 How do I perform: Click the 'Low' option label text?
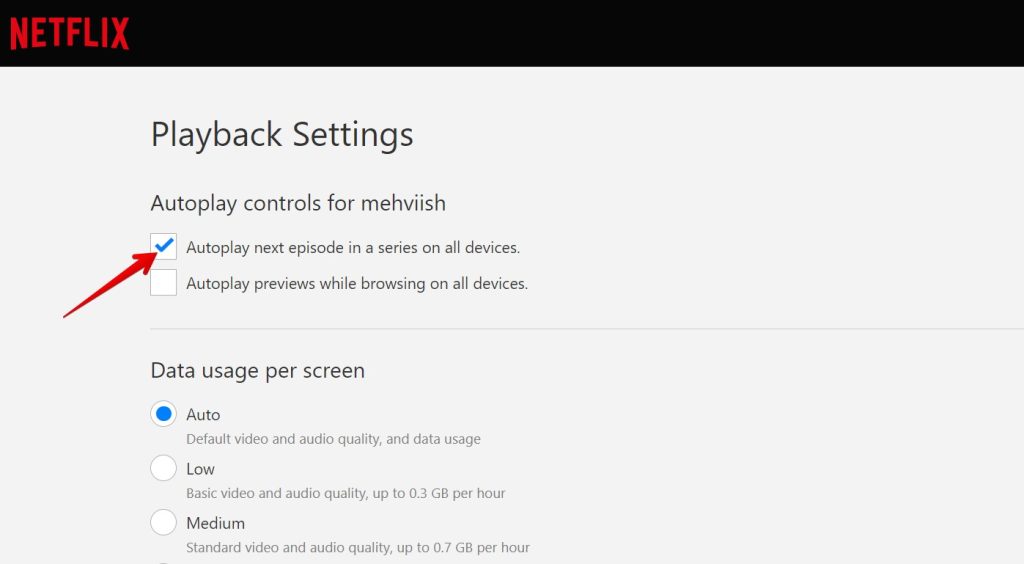pyautogui.click(x=200, y=469)
